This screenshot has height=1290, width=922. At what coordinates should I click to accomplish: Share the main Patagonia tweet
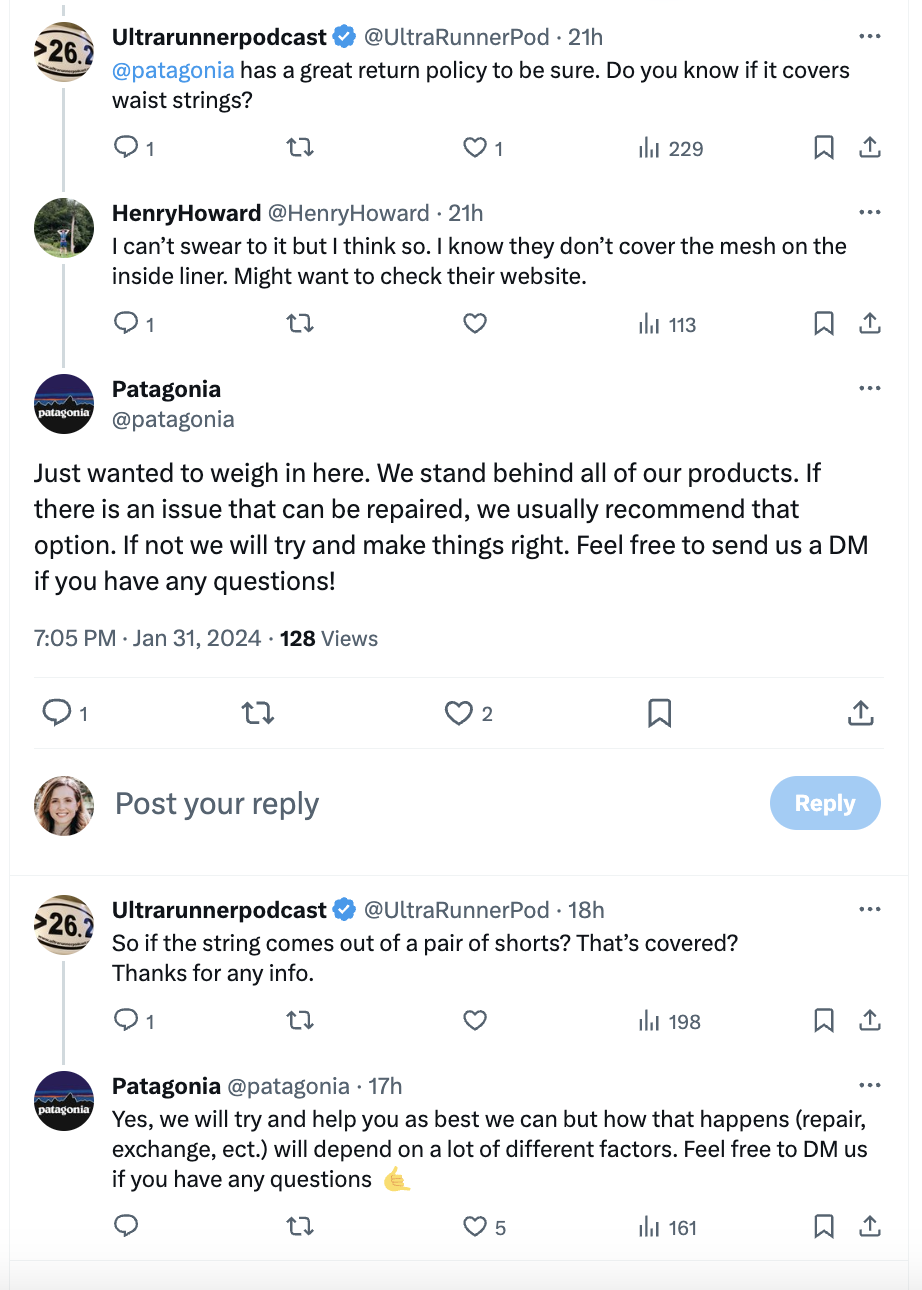(x=861, y=713)
